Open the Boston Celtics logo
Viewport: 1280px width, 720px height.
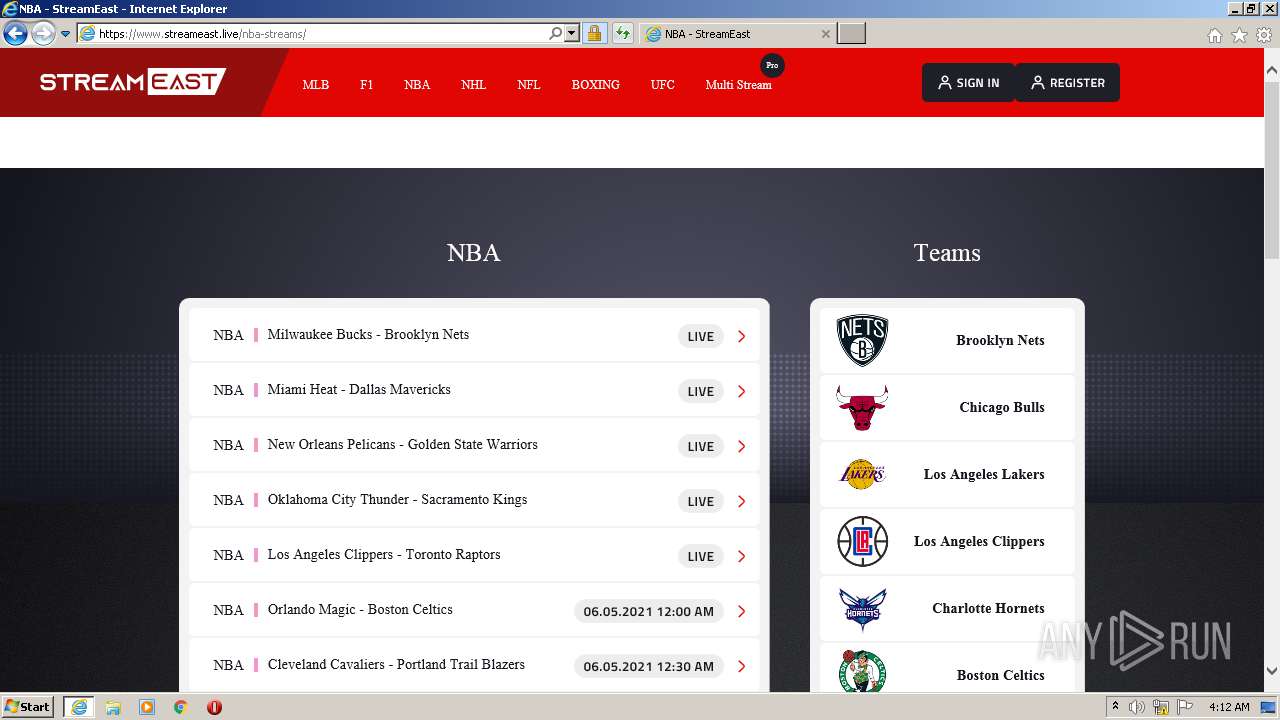coord(862,672)
